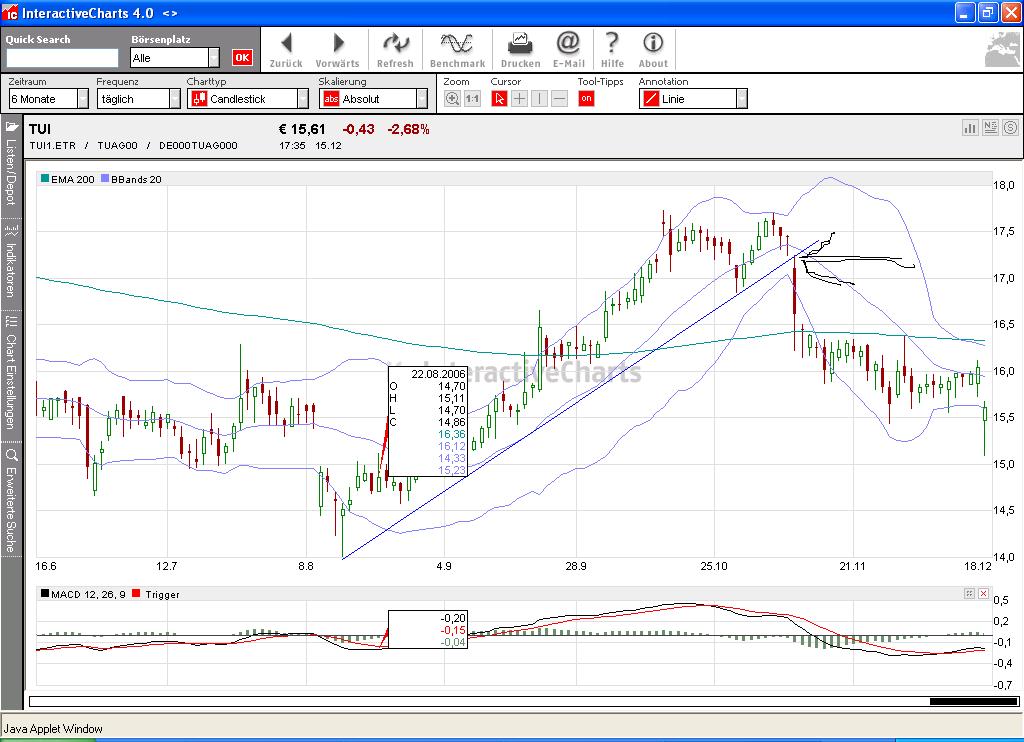The width and height of the screenshot is (1024, 742).
Task: Switch to the Listen/Depot side tab
Action: point(11,164)
